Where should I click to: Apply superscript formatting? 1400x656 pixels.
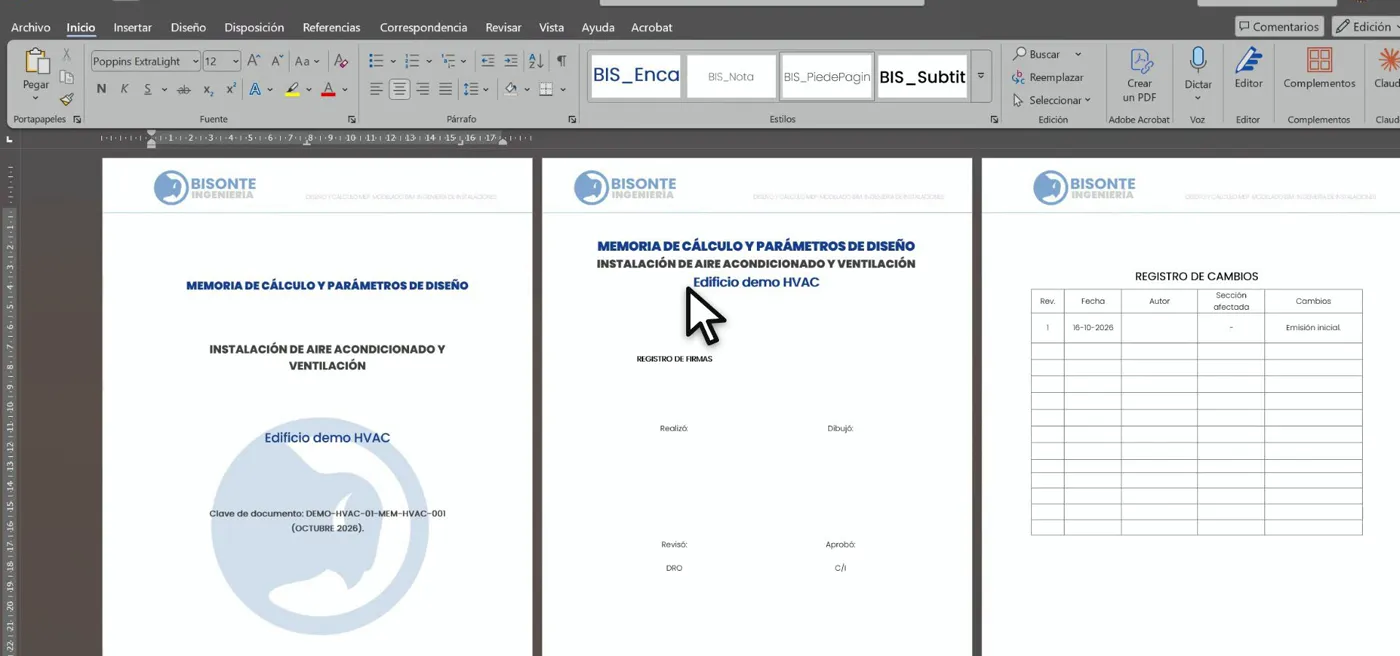pos(231,89)
